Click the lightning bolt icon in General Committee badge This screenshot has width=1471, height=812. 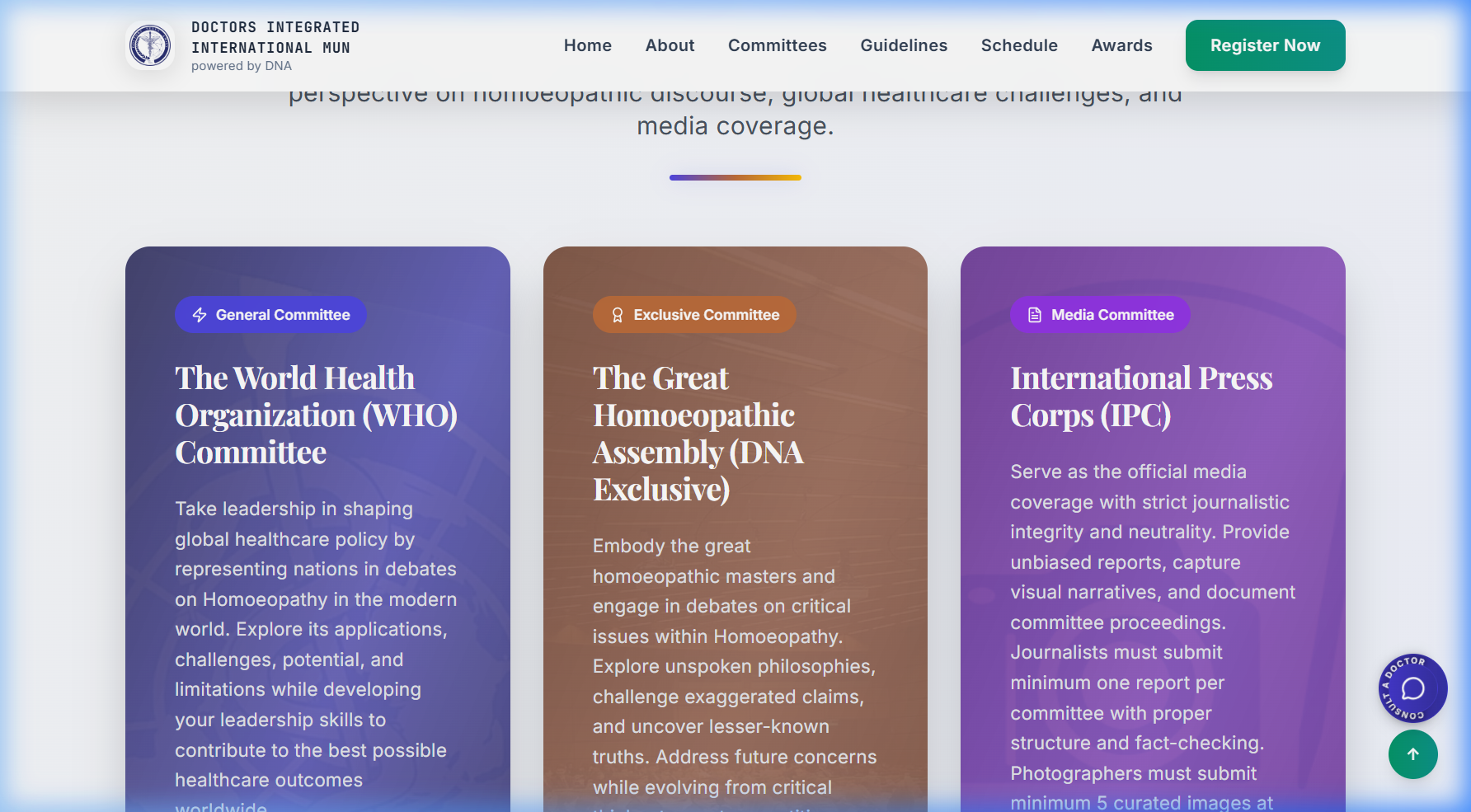coord(200,315)
